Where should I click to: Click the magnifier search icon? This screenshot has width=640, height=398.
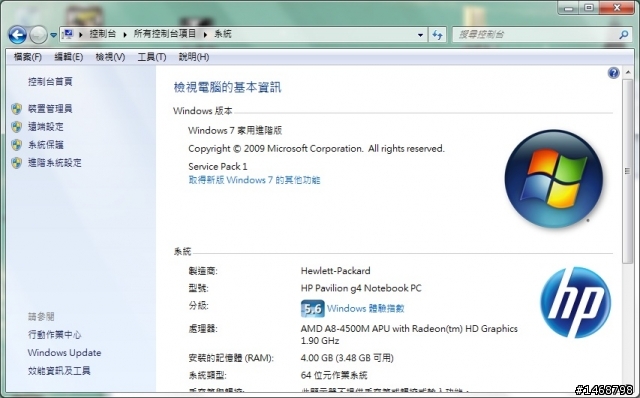point(623,35)
